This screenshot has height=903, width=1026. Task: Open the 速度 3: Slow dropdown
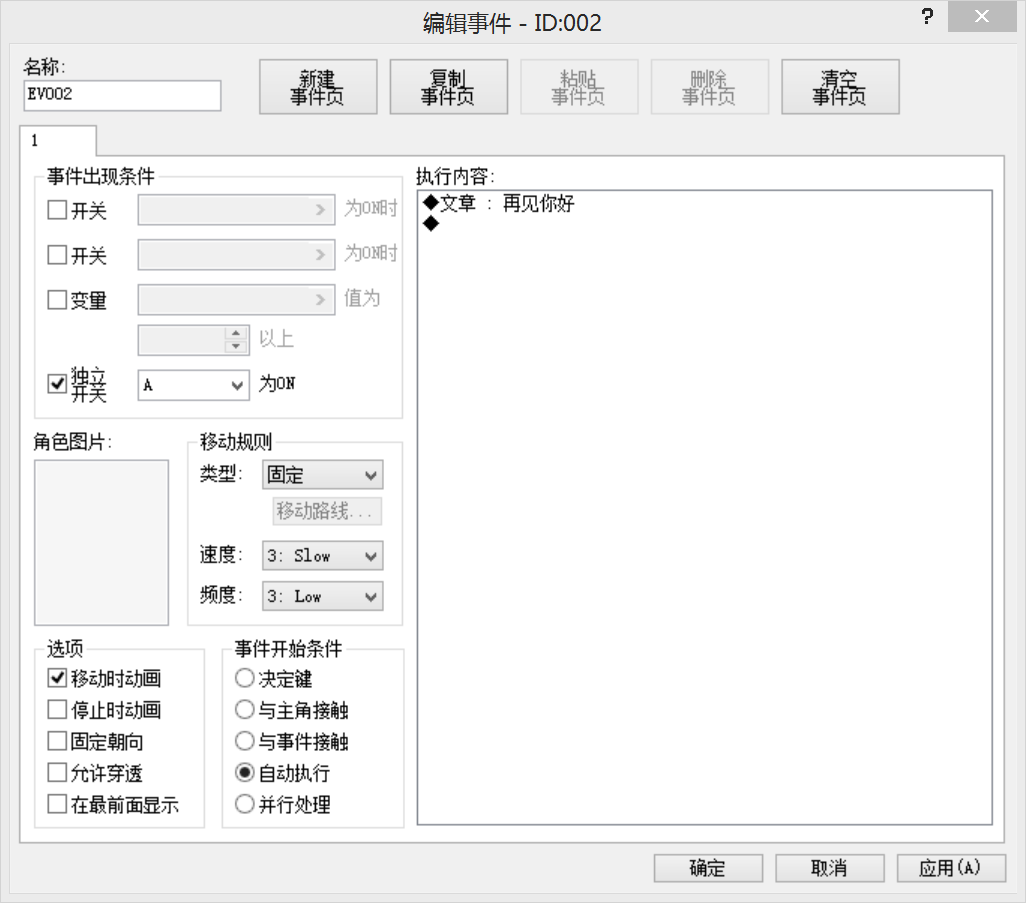[x=323, y=556]
